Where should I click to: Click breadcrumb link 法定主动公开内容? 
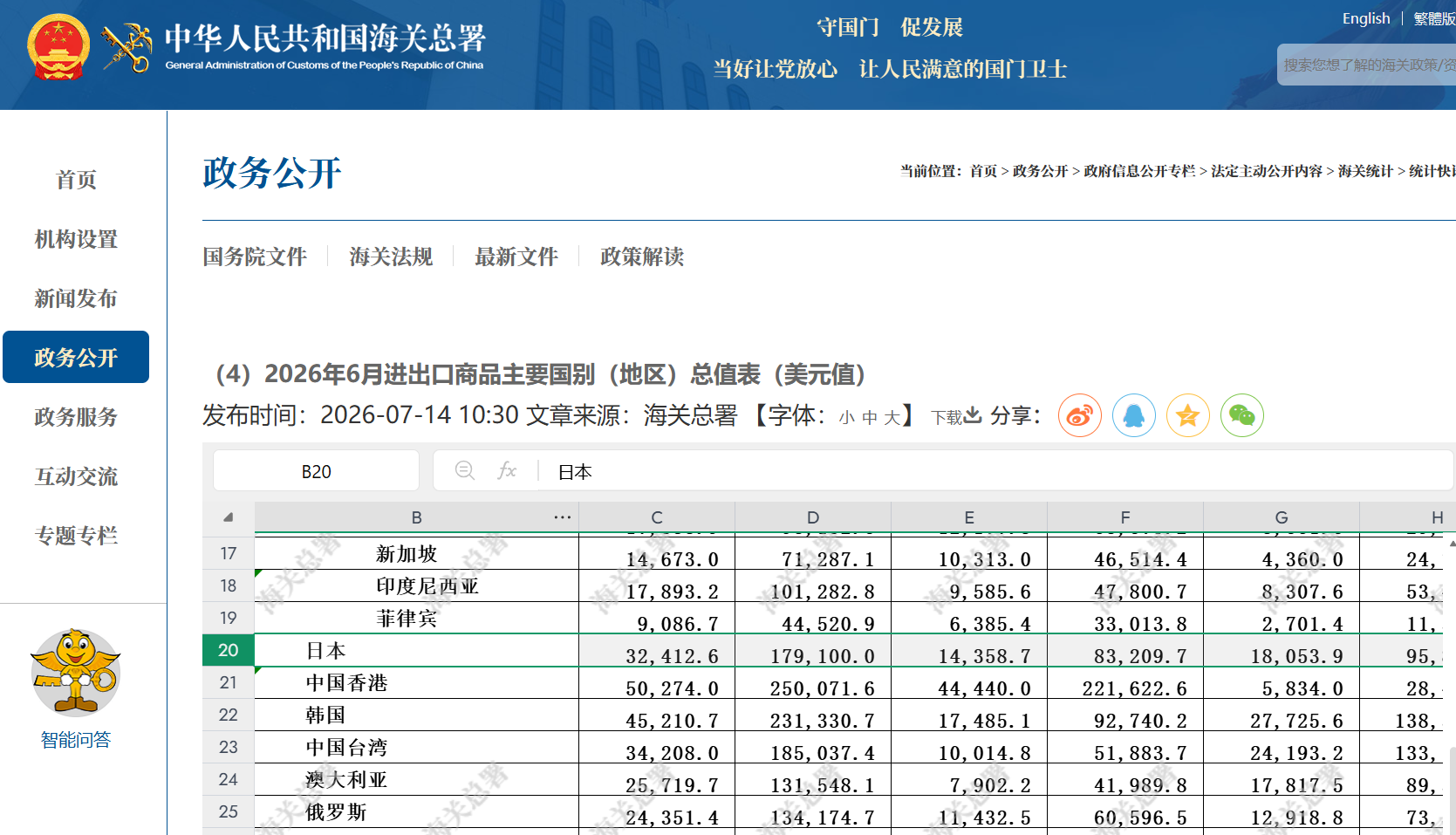point(1267,171)
